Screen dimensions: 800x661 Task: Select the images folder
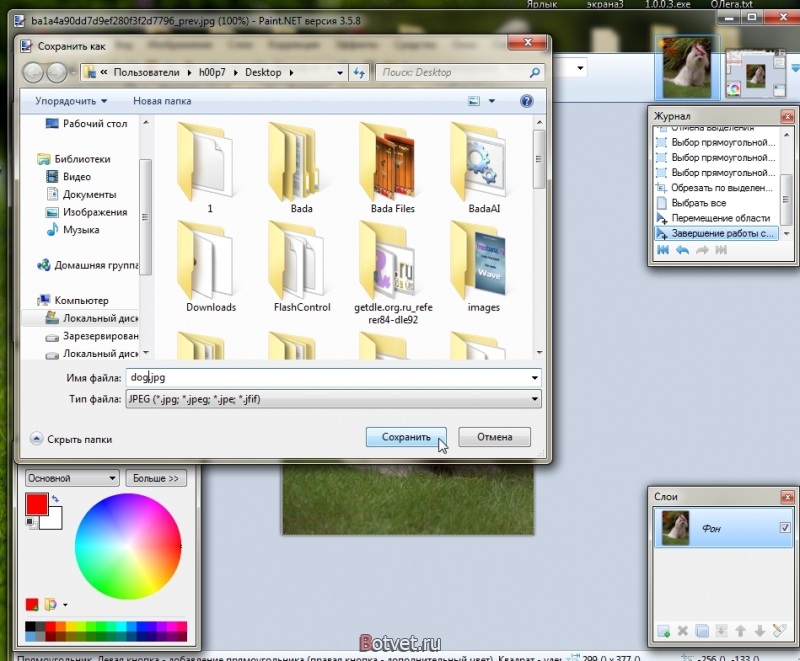484,267
